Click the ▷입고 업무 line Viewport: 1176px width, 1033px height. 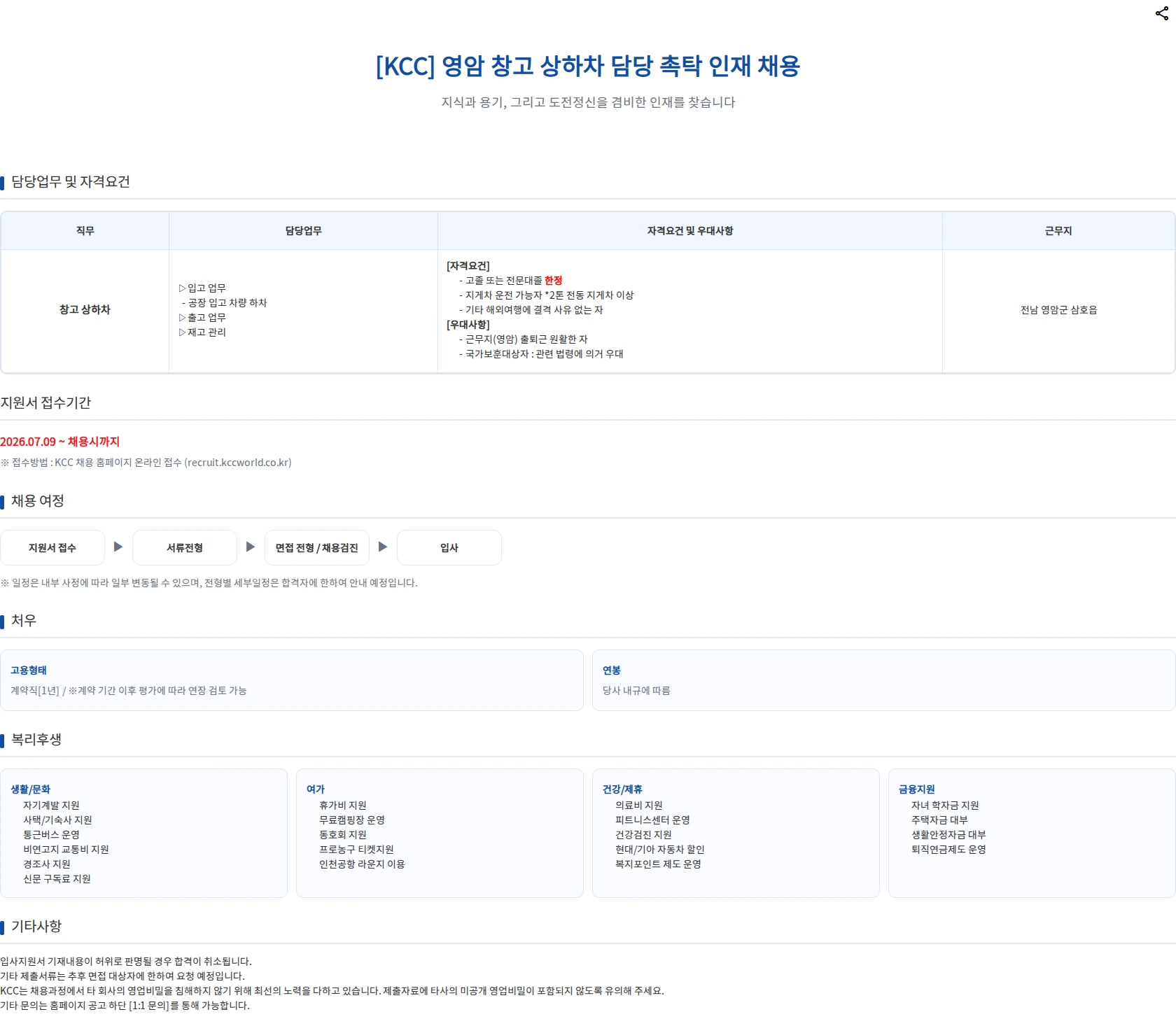pyautogui.click(x=202, y=288)
